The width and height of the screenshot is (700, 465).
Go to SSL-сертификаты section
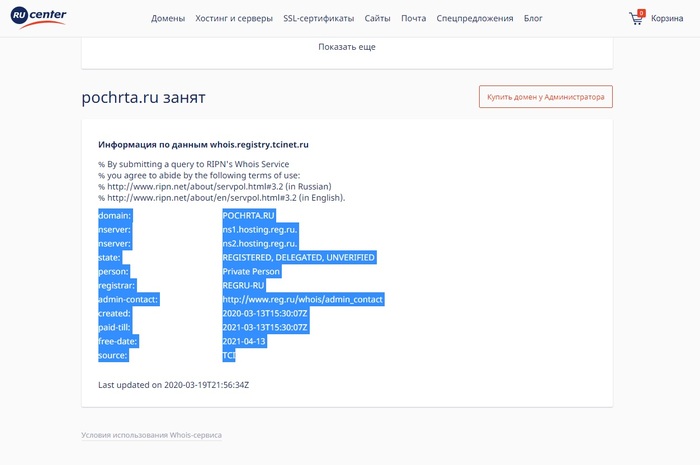pyautogui.click(x=320, y=18)
